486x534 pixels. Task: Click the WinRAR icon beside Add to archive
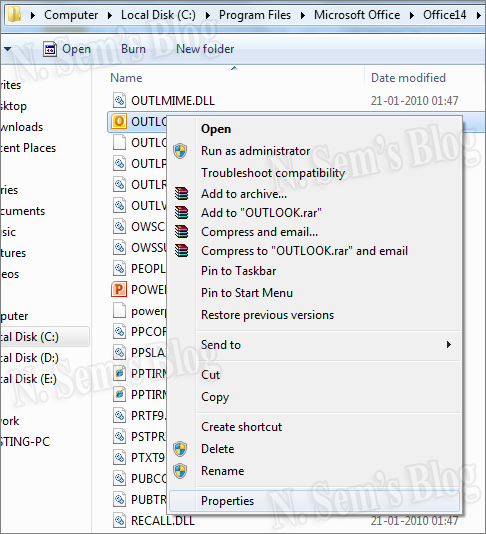[181, 193]
